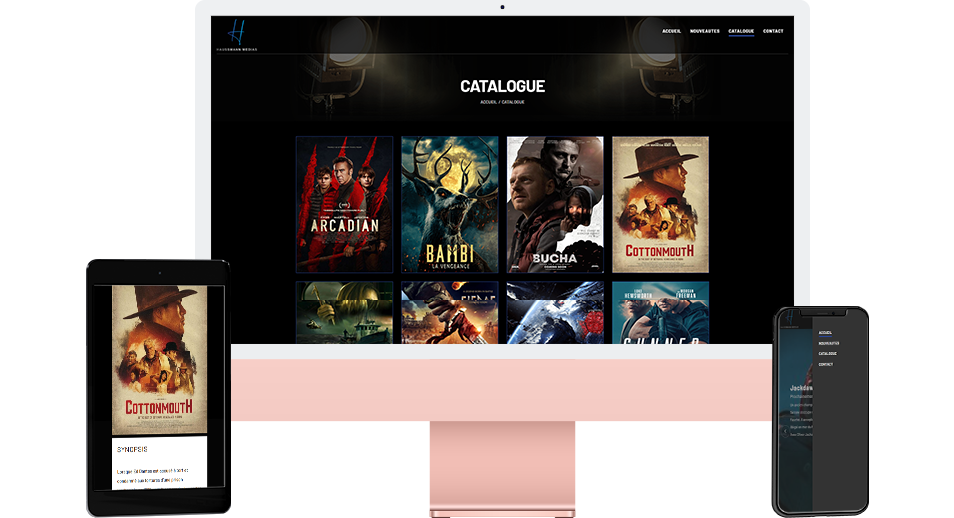This screenshot has width=954, height=518.
Task: Click the Accueil breadcrumb link under Catalogue title
Action: (489, 102)
